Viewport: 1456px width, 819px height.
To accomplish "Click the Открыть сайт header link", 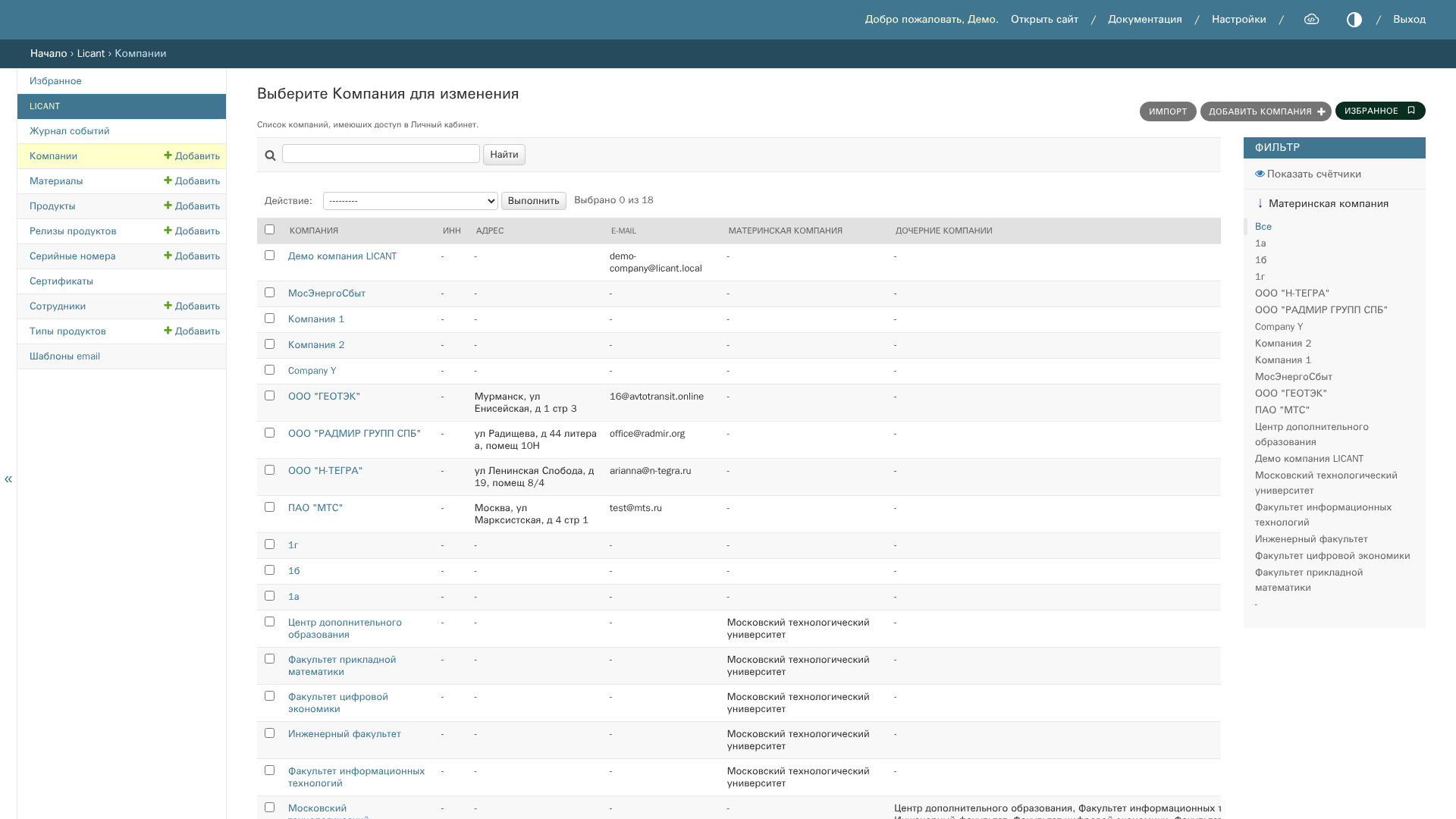I will 1044,19.
